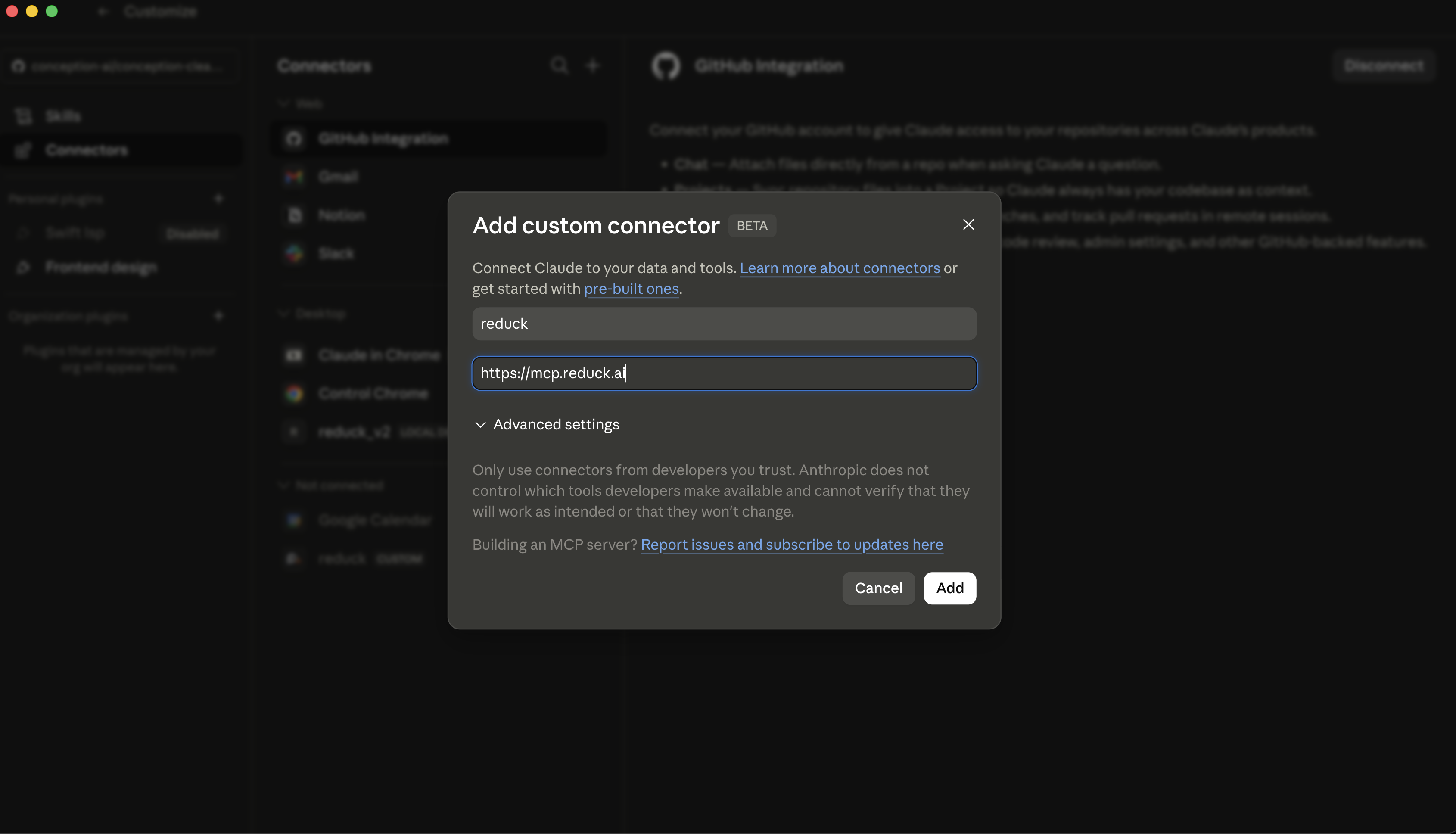Click the search icon in Connectors panel
Viewport: 1456px width, 834px height.
pyautogui.click(x=559, y=65)
